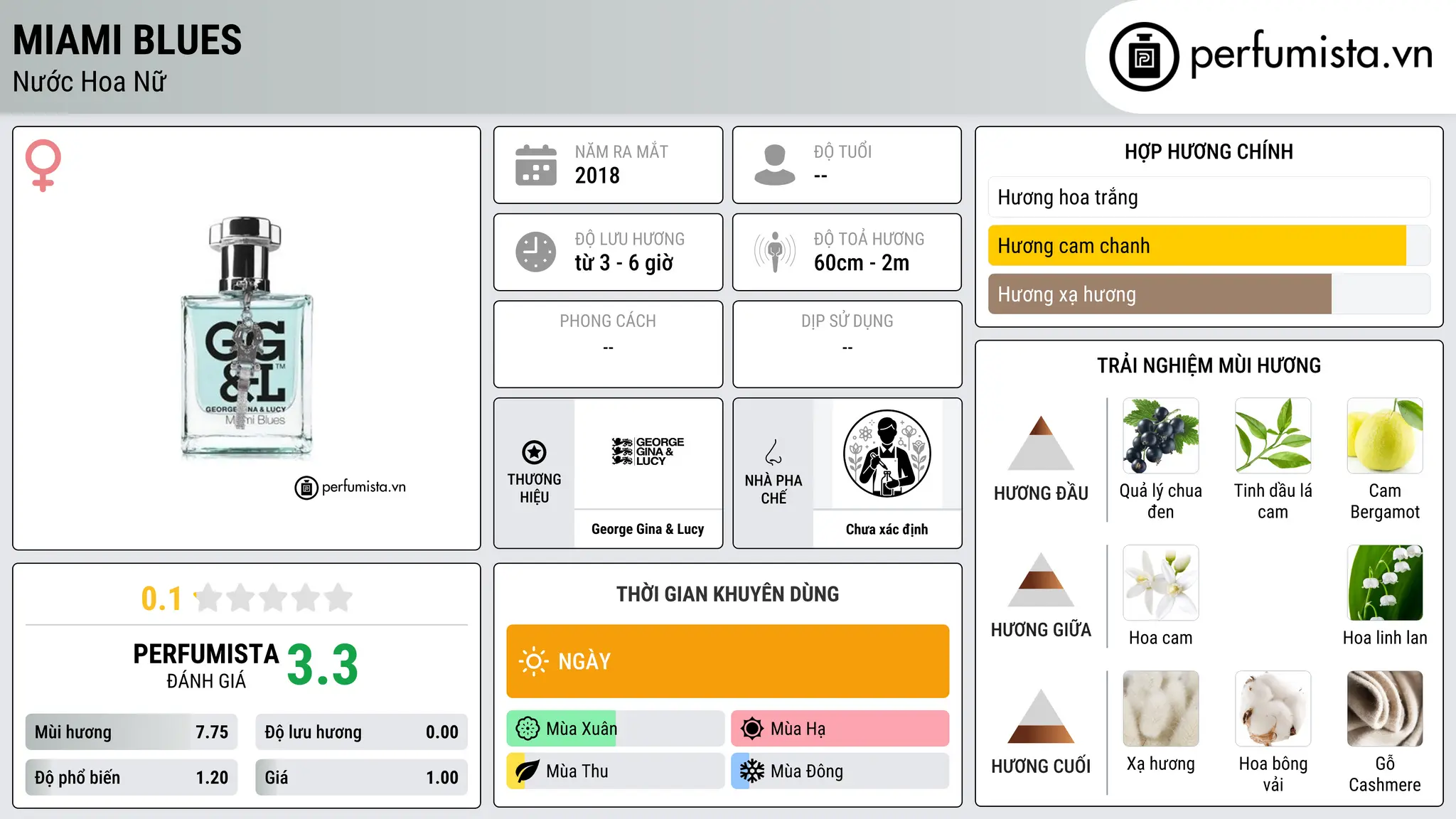Click the pyramid icon above Hương cuối
Screen dimensions: 1456x819
1042,716
